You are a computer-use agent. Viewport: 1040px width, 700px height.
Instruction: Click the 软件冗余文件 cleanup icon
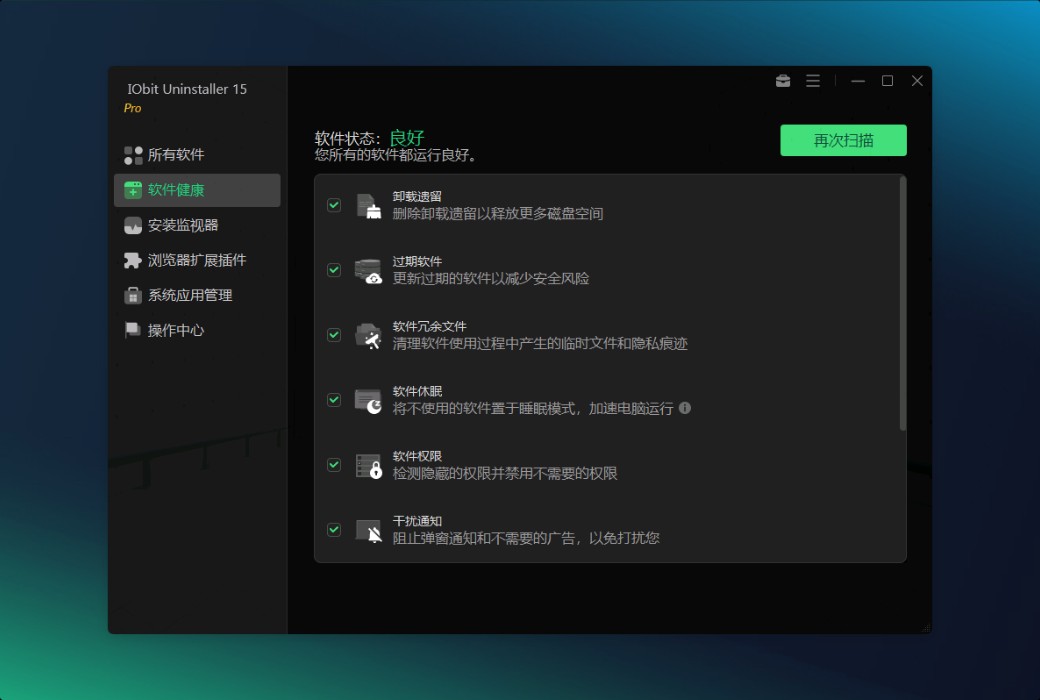(368, 336)
